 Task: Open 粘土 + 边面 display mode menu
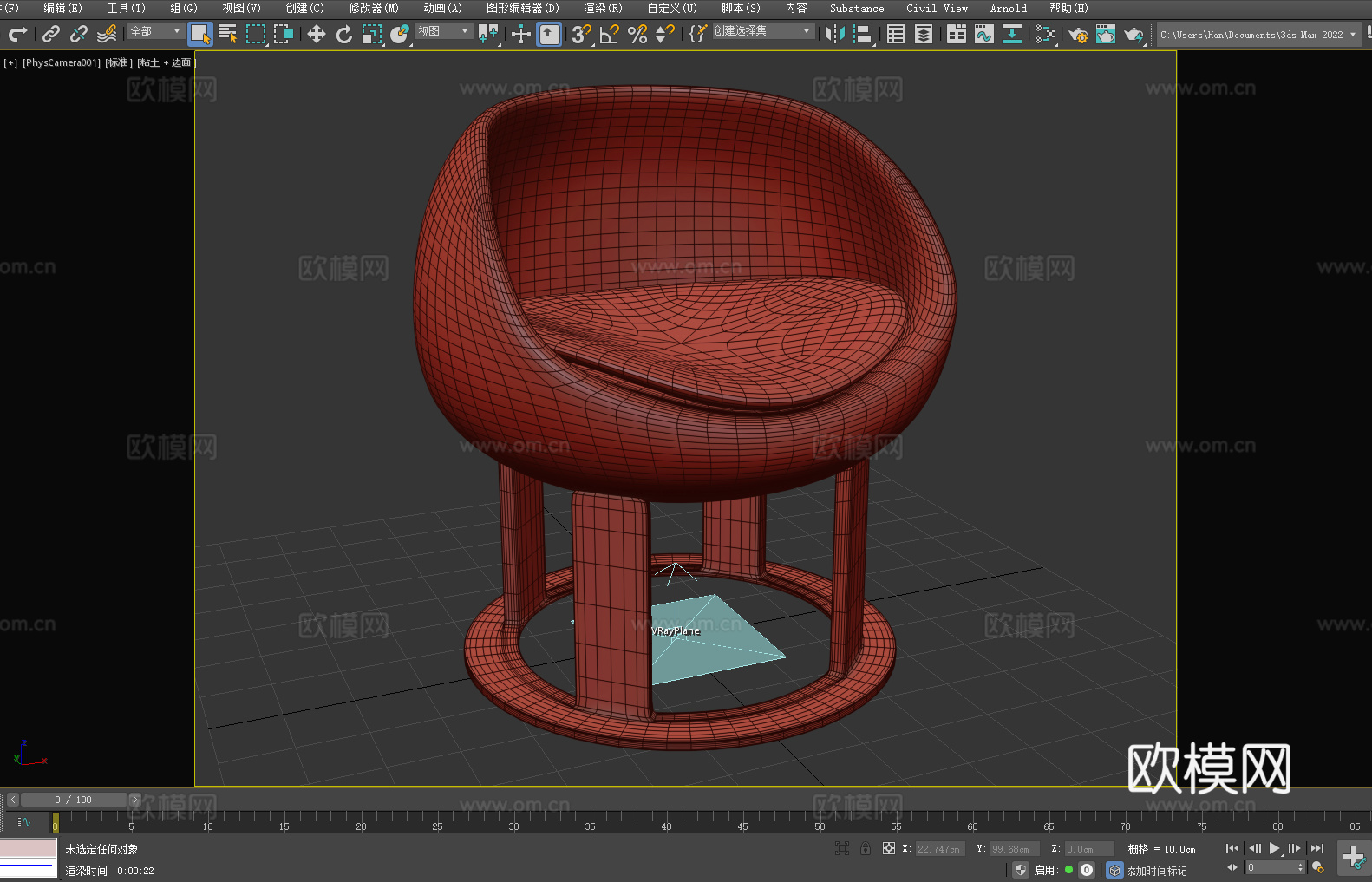(x=165, y=62)
